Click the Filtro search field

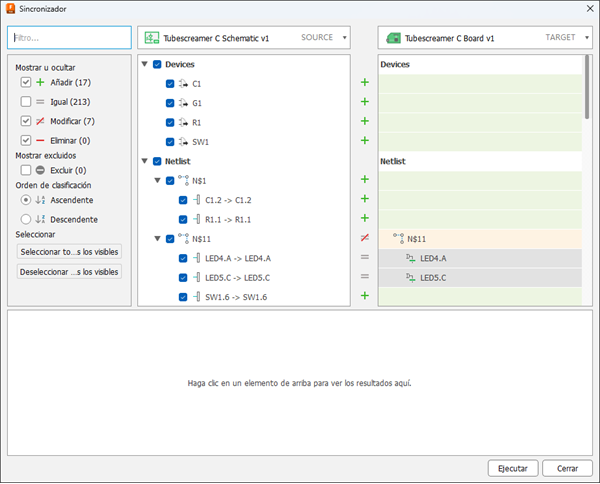tap(69, 37)
